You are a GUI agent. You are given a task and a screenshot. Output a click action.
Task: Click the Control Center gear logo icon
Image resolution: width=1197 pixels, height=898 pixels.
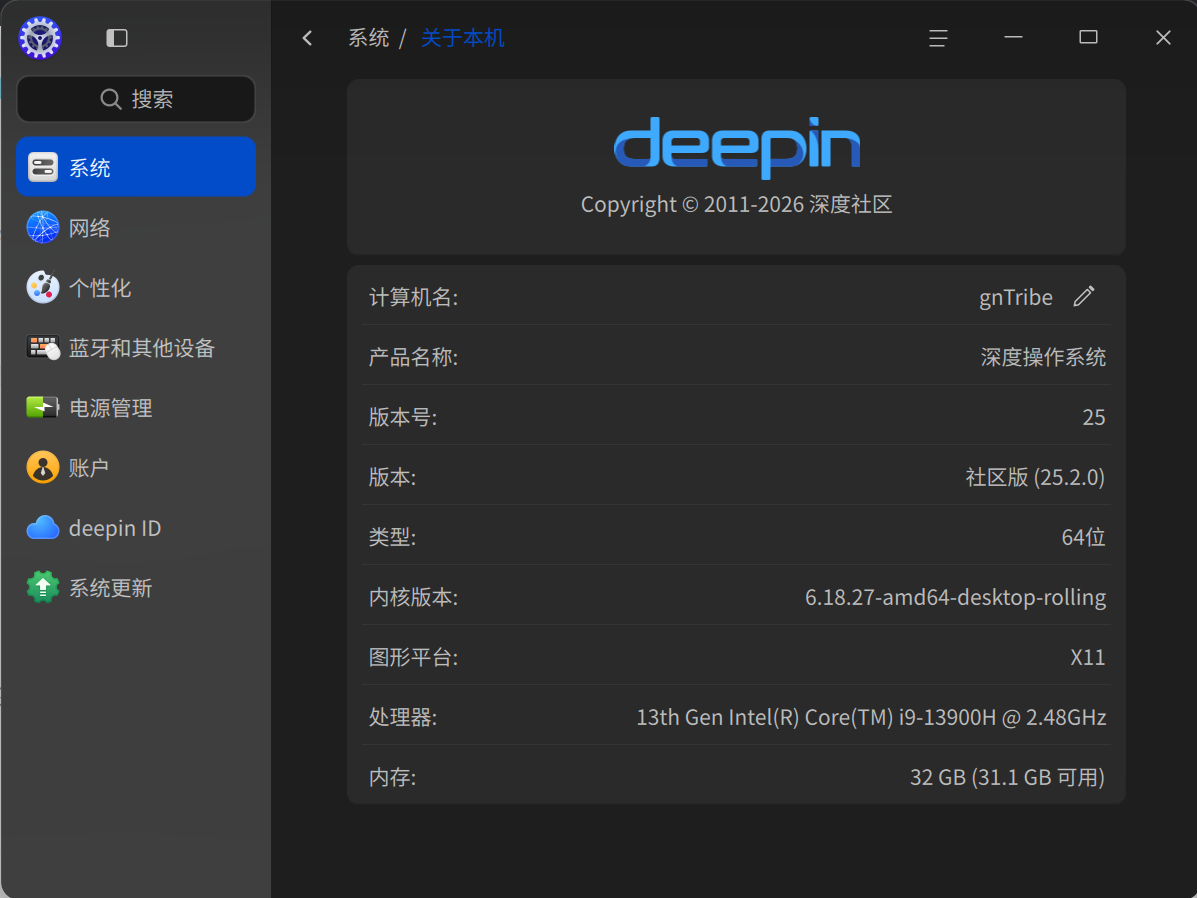tap(40, 37)
